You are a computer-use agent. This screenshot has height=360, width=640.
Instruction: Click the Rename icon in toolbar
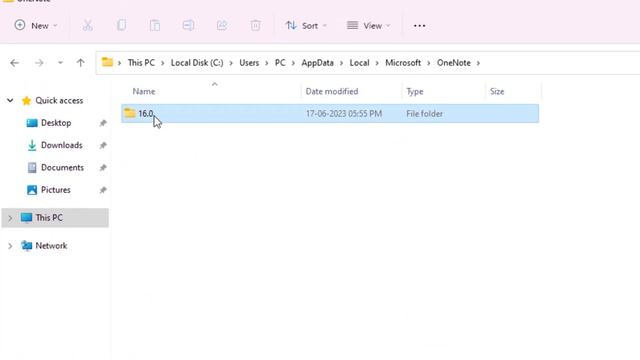pyautogui.click(x=188, y=26)
